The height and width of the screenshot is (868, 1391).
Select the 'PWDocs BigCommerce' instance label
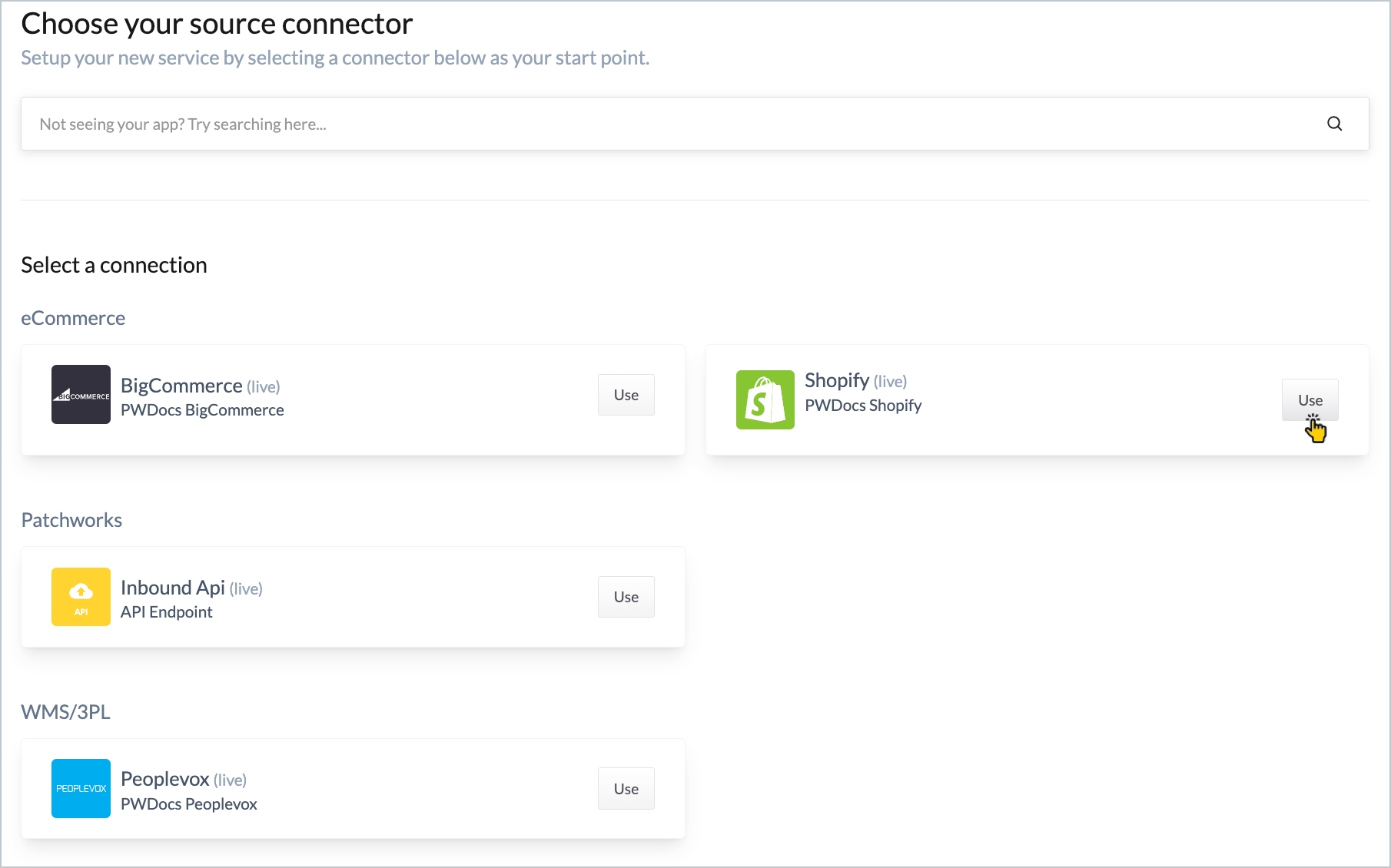click(x=202, y=410)
